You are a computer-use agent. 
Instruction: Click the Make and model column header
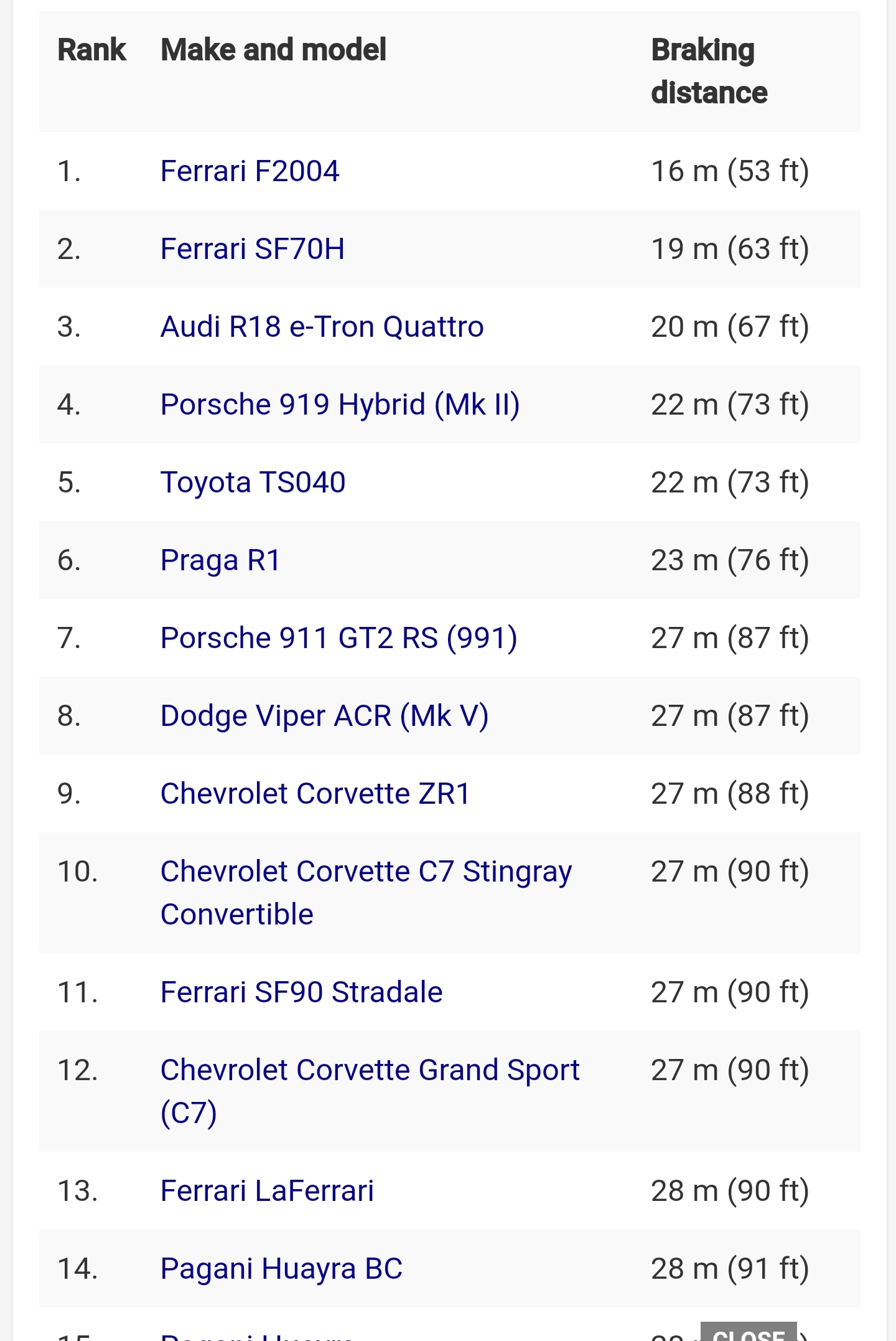point(273,50)
